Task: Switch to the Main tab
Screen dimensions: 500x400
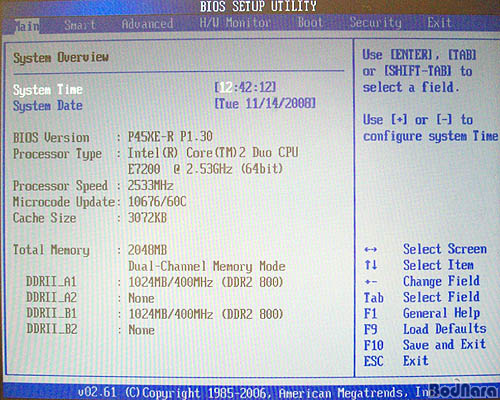Action: pyautogui.click(x=27, y=25)
